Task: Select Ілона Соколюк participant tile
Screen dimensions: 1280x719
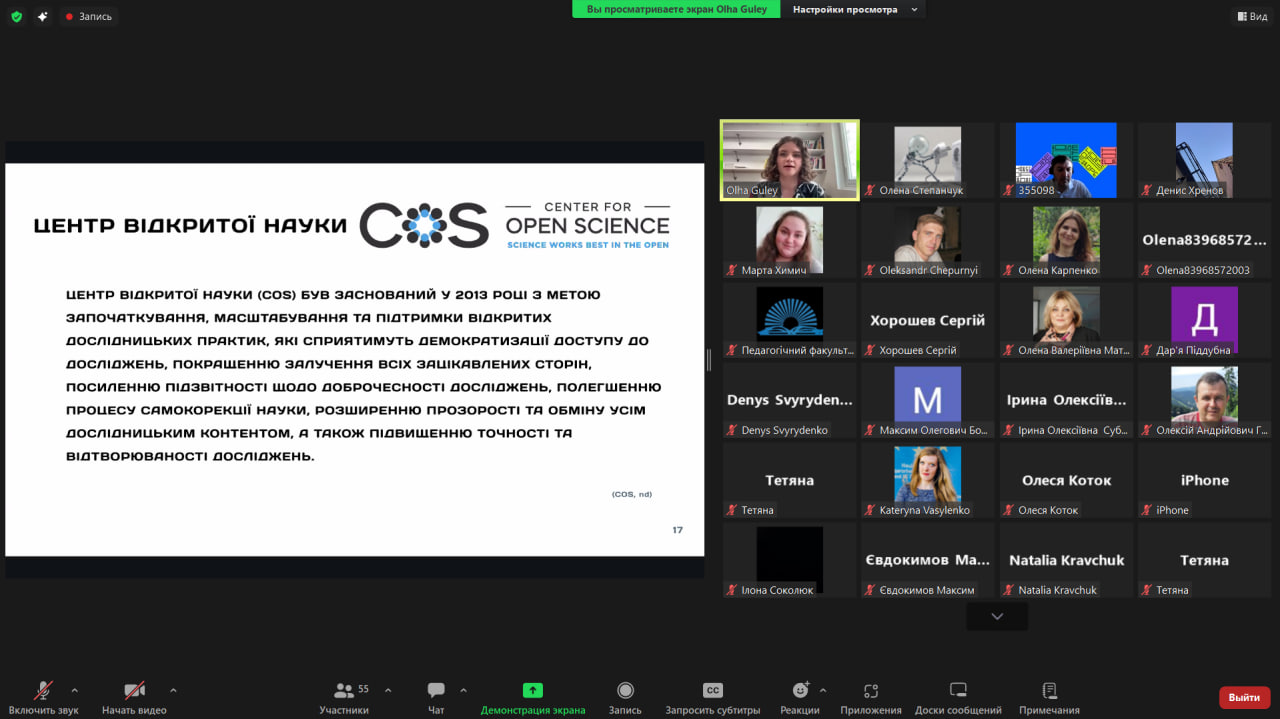Action: (x=789, y=560)
